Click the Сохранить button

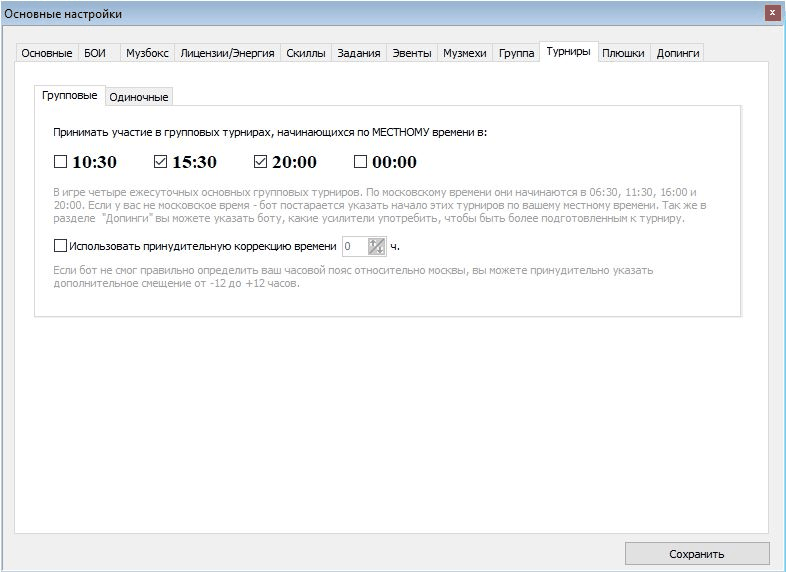point(697,553)
